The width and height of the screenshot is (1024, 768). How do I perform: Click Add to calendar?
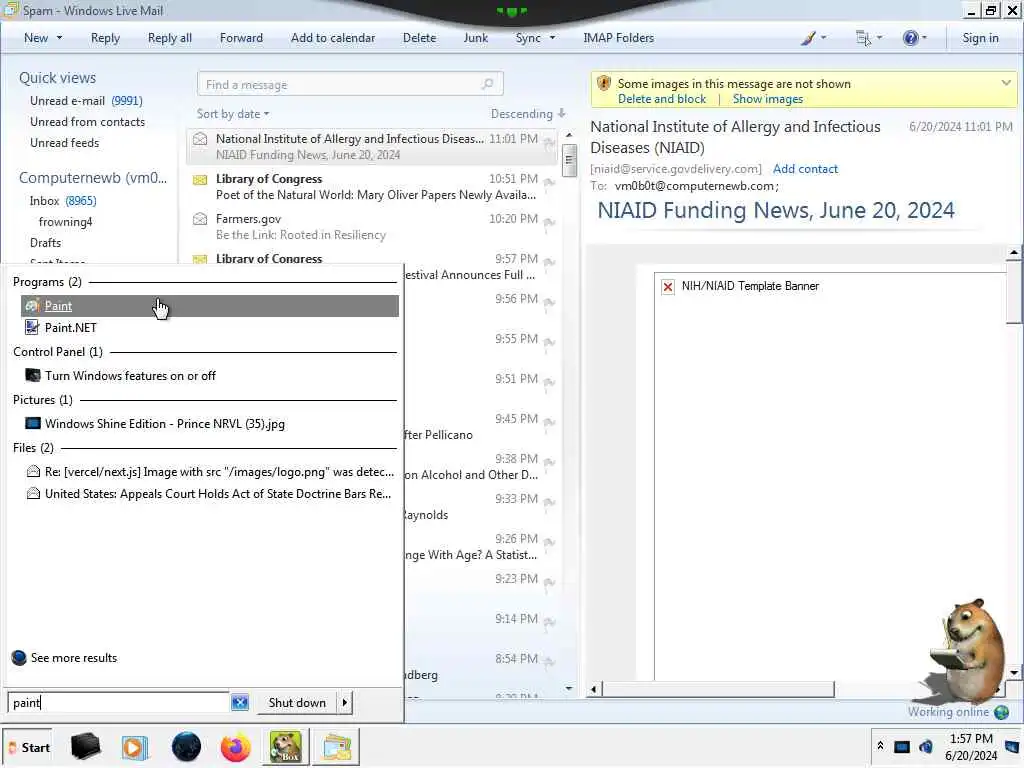click(x=333, y=38)
